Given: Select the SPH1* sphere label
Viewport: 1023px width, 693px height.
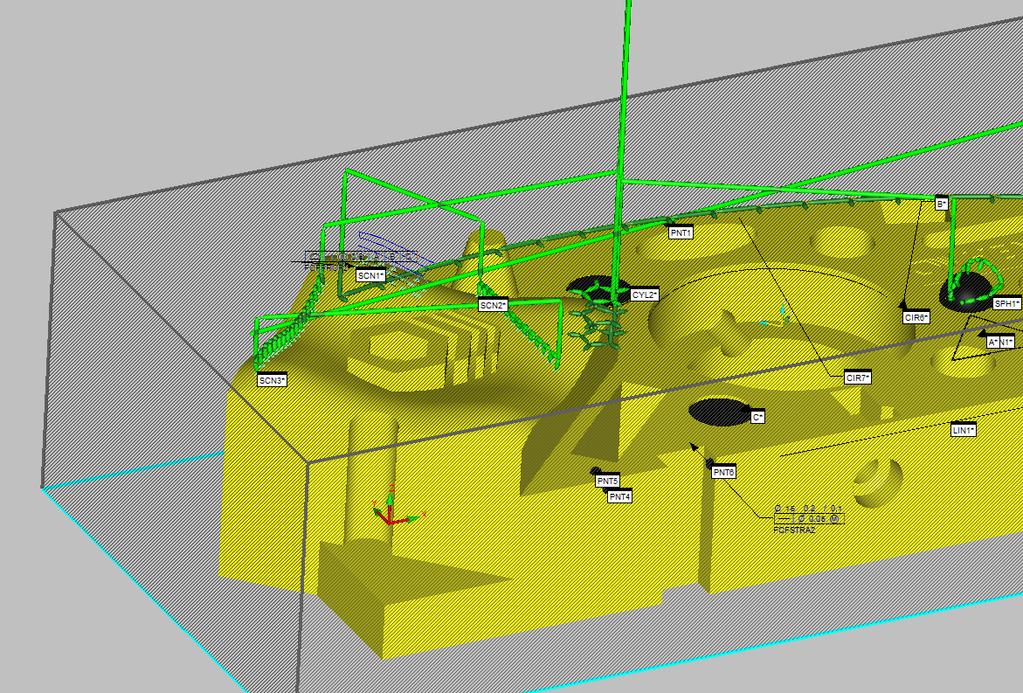Looking at the screenshot, I should 1007,303.
